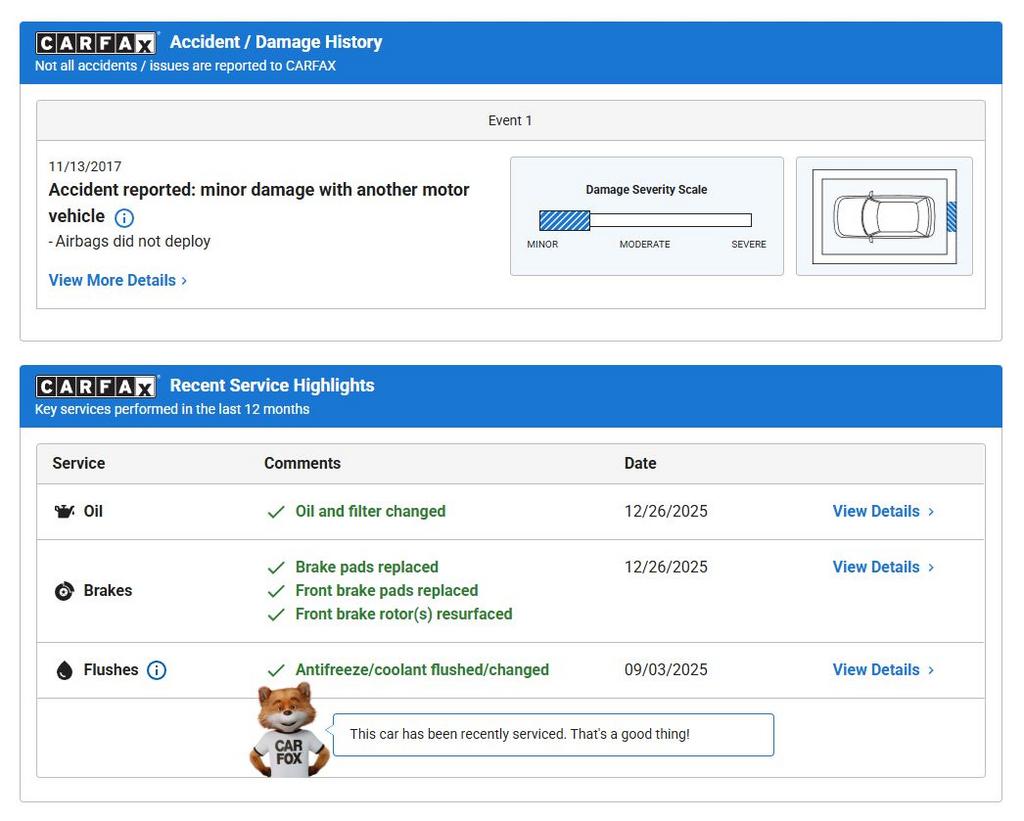
Task: Click info icon beside Flushes
Action: click(x=157, y=670)
